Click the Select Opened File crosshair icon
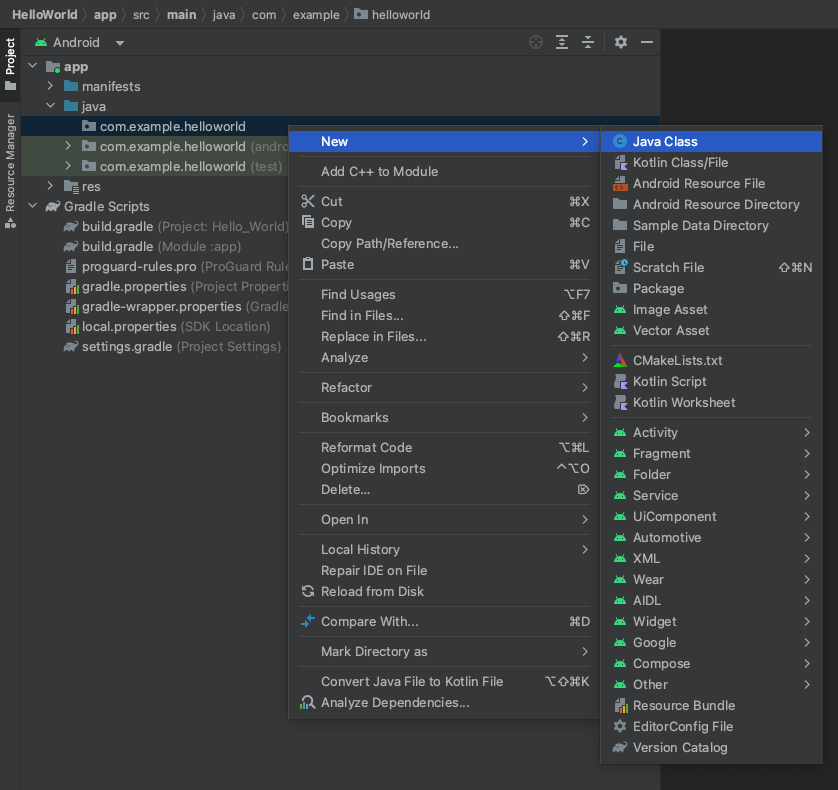The image size is (838, 790). (536, 42)
